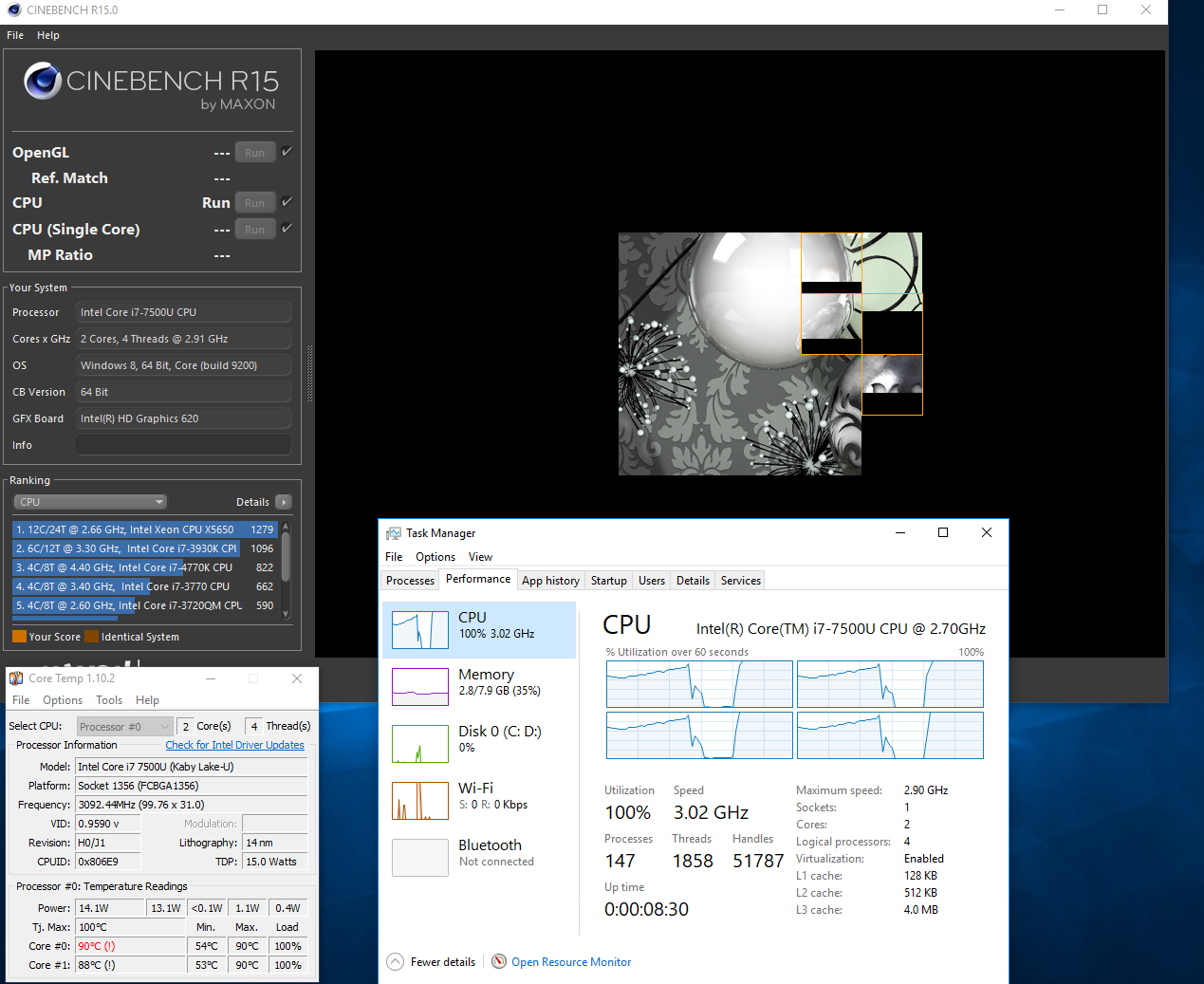Screen dimensions: 1204x984
Task: Select ranking row Intel Core i7-3720QM
Action: (144, 605)
